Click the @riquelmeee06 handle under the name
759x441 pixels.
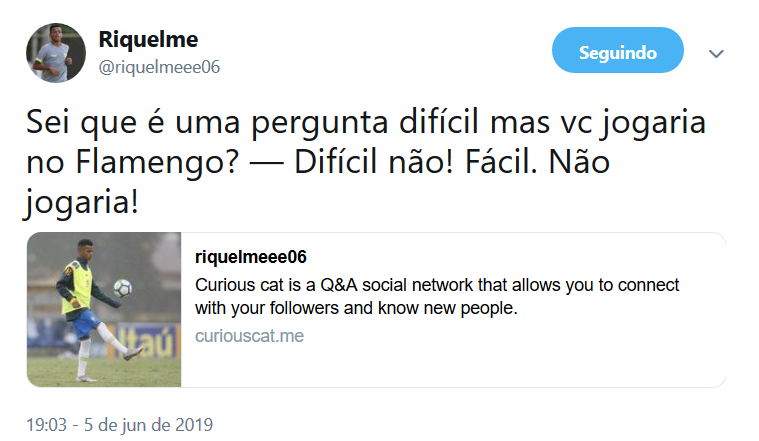click(x=159, y=67)
